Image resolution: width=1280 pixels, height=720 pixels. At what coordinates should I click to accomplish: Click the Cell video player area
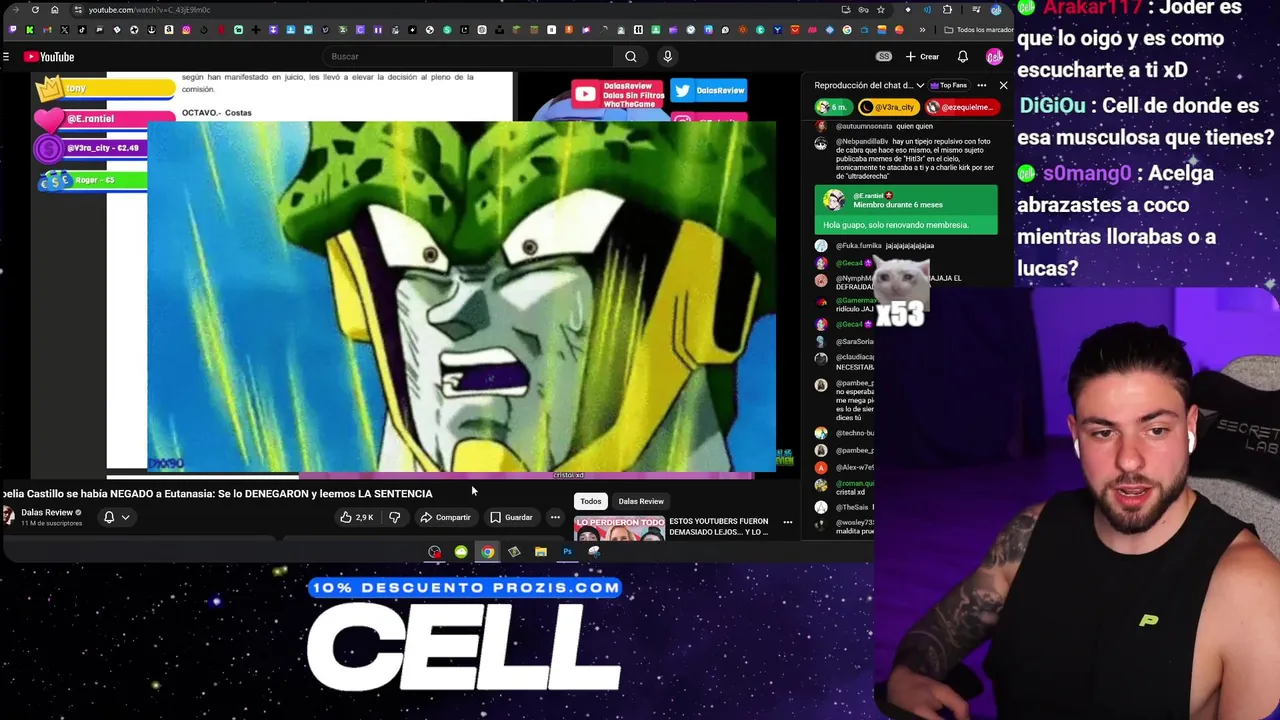(461, 297)
